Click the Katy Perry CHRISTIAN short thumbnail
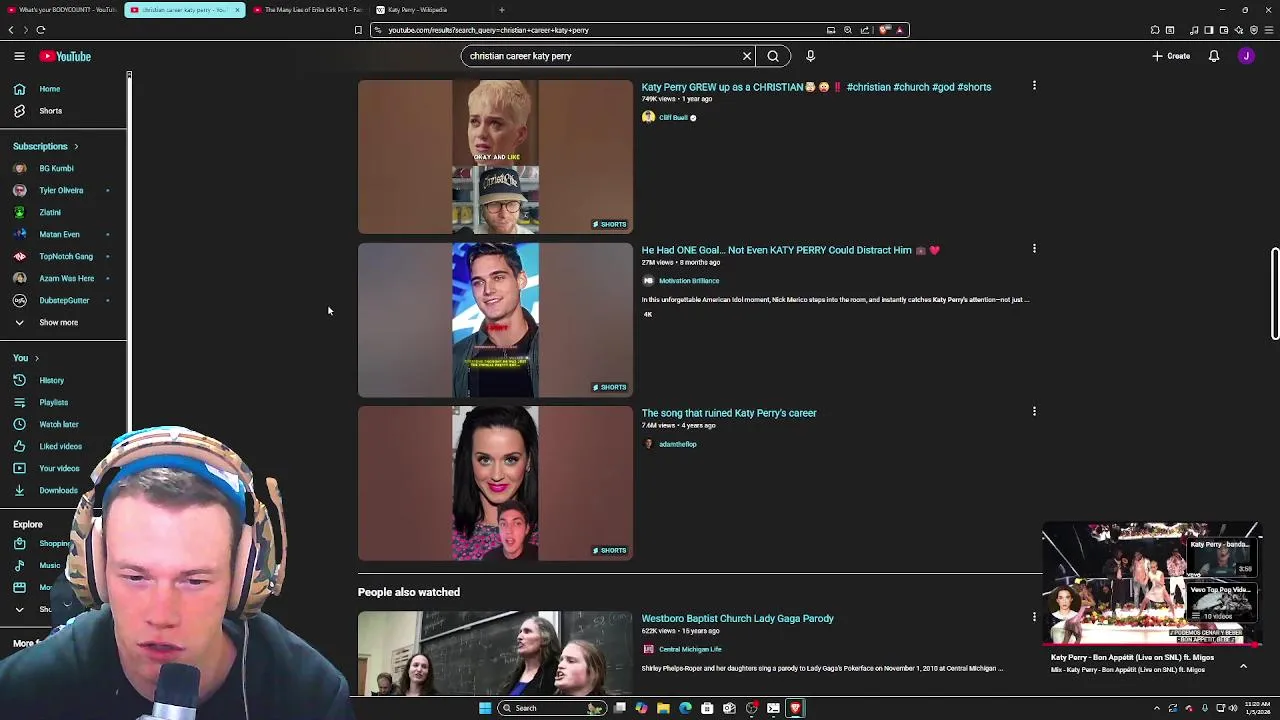 (495, 157)
